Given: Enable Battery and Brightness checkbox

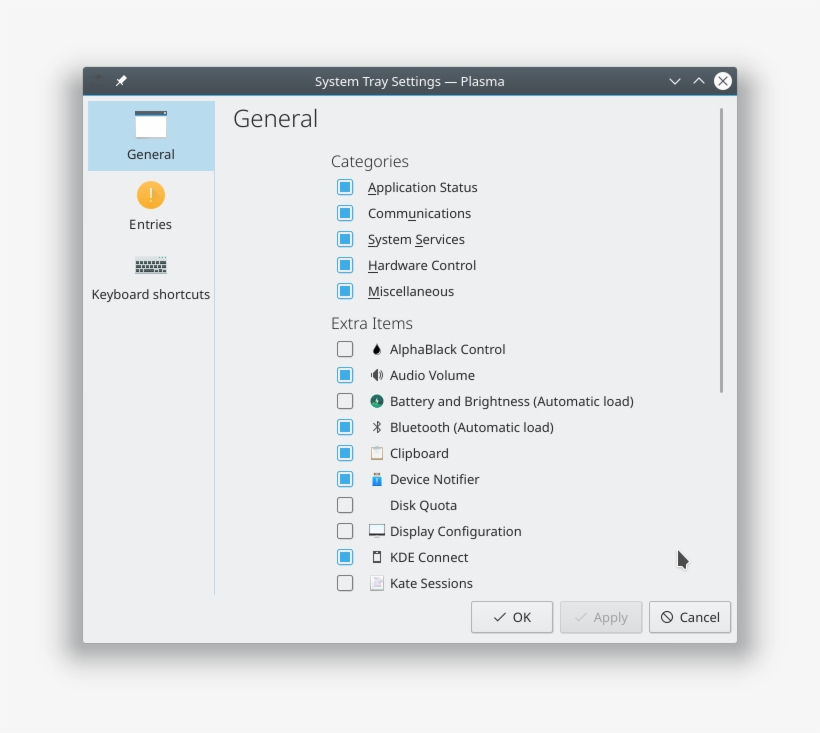Looking at the screenshot, I should [345, 402].
